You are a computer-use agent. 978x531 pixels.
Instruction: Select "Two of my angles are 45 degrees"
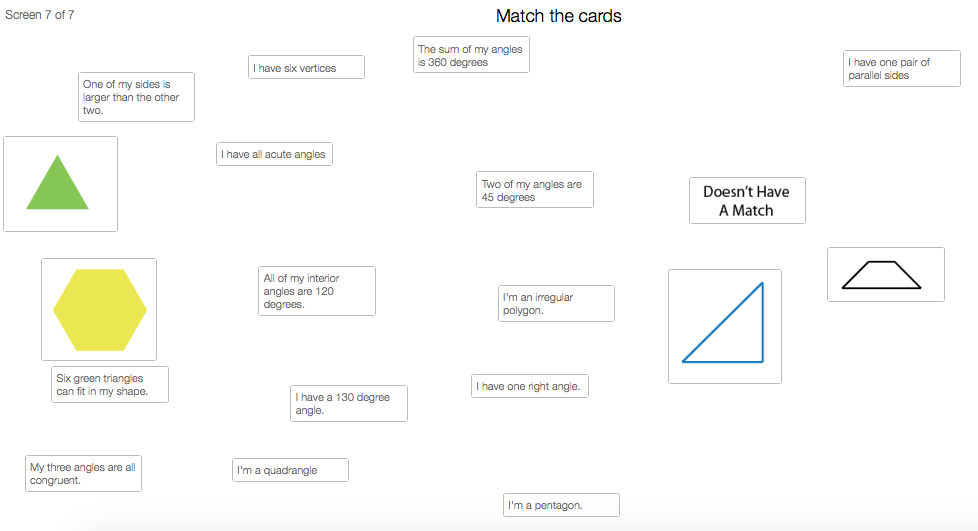(534, 190)
